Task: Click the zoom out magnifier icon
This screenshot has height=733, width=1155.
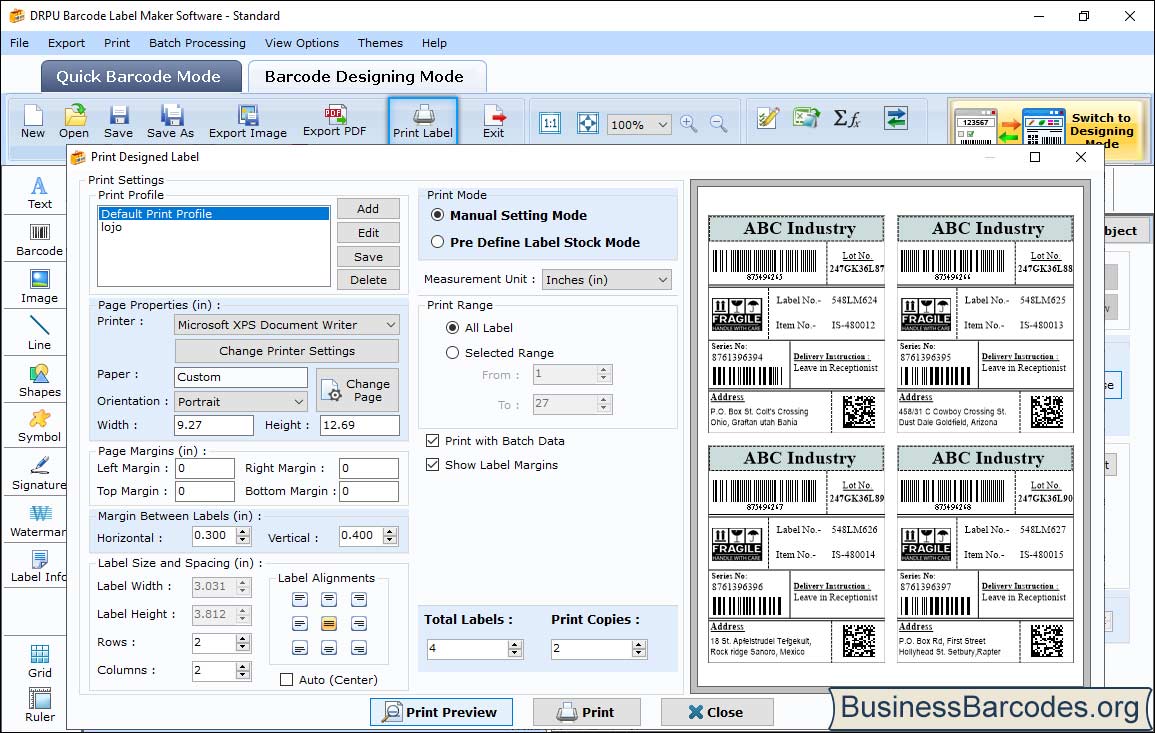Action: tap(718, 123)
